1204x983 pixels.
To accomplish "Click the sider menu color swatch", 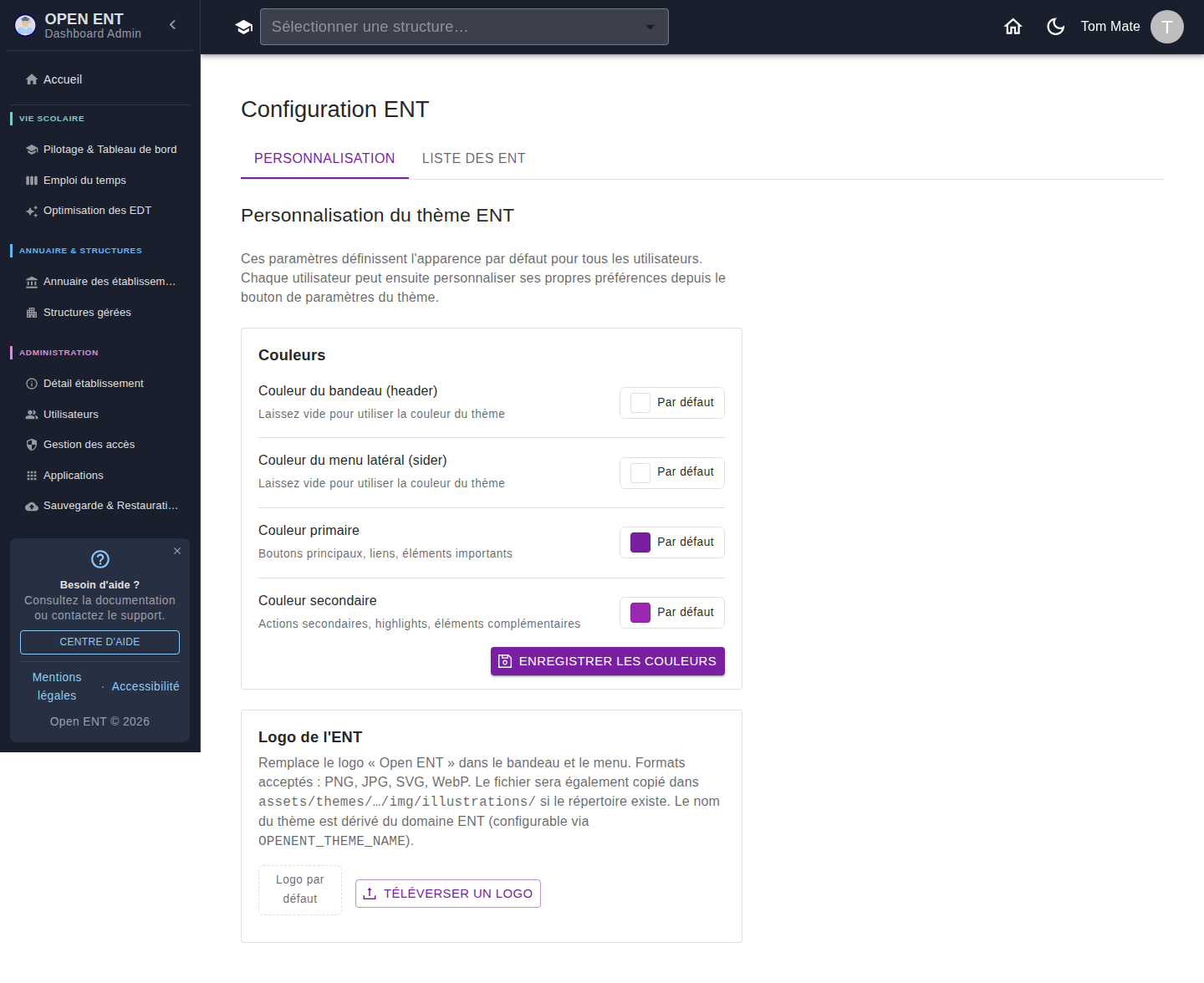I will 640,473.
